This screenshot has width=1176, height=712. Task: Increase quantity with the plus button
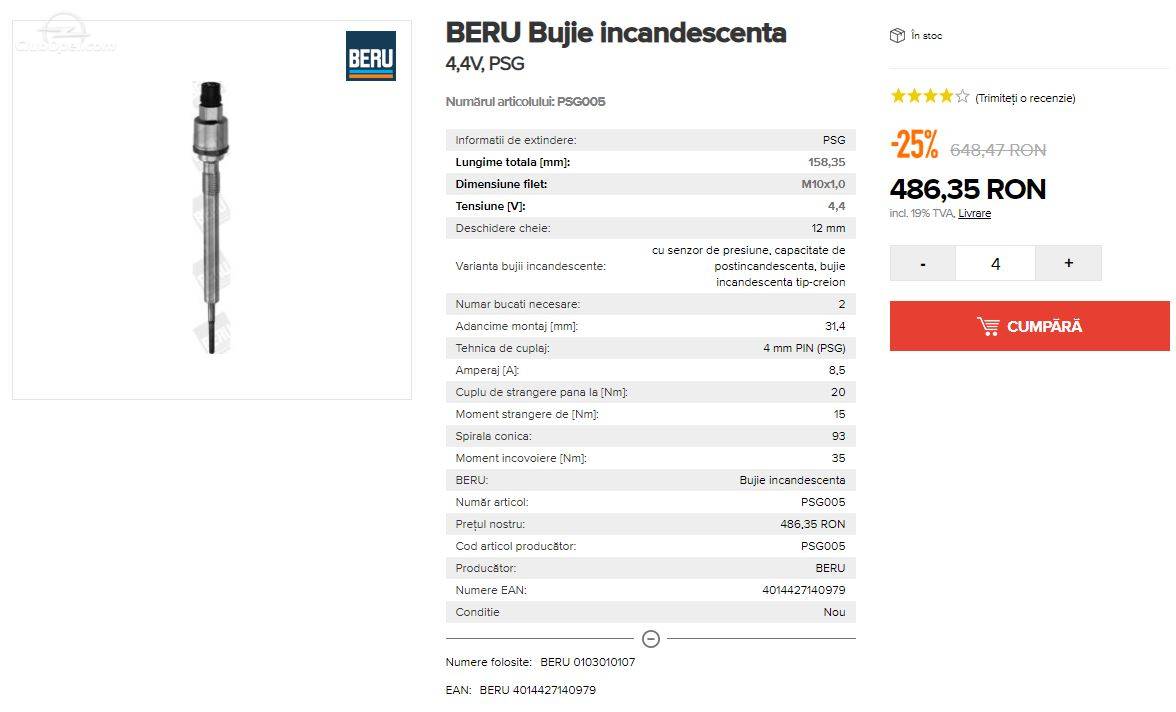[x=1069, y=263]
